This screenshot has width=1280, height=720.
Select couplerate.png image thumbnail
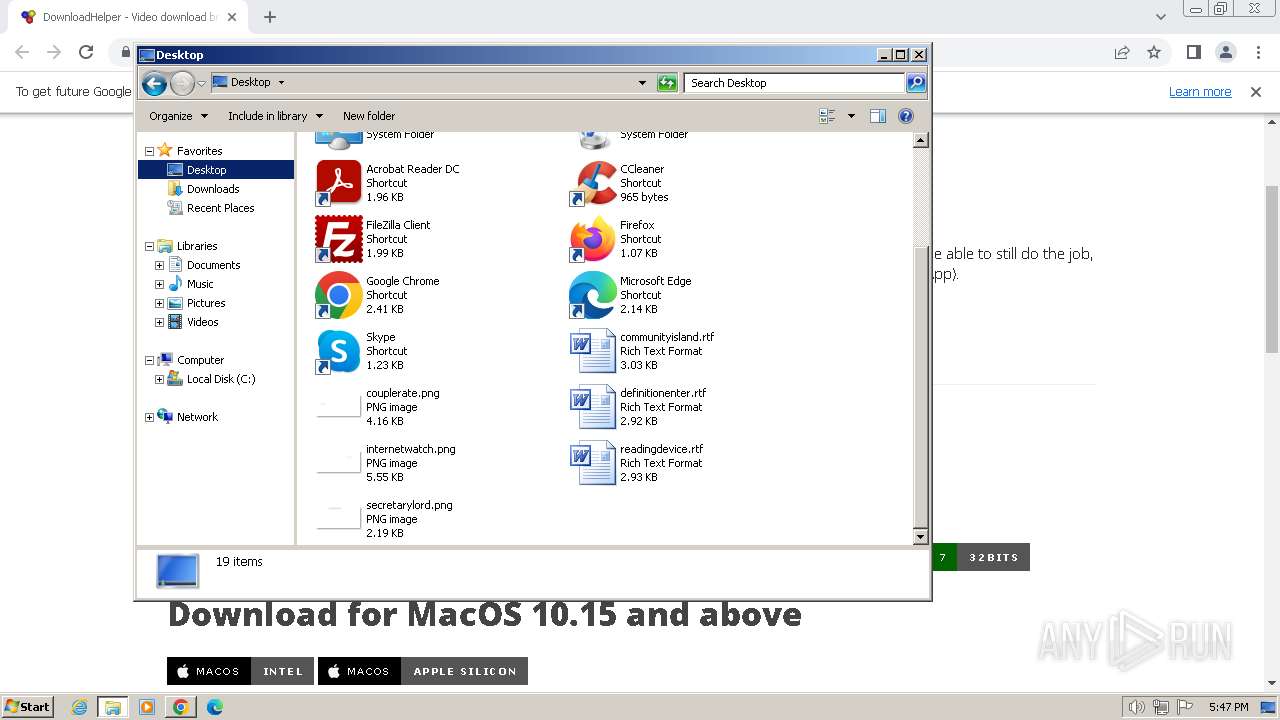click(338, 407)
